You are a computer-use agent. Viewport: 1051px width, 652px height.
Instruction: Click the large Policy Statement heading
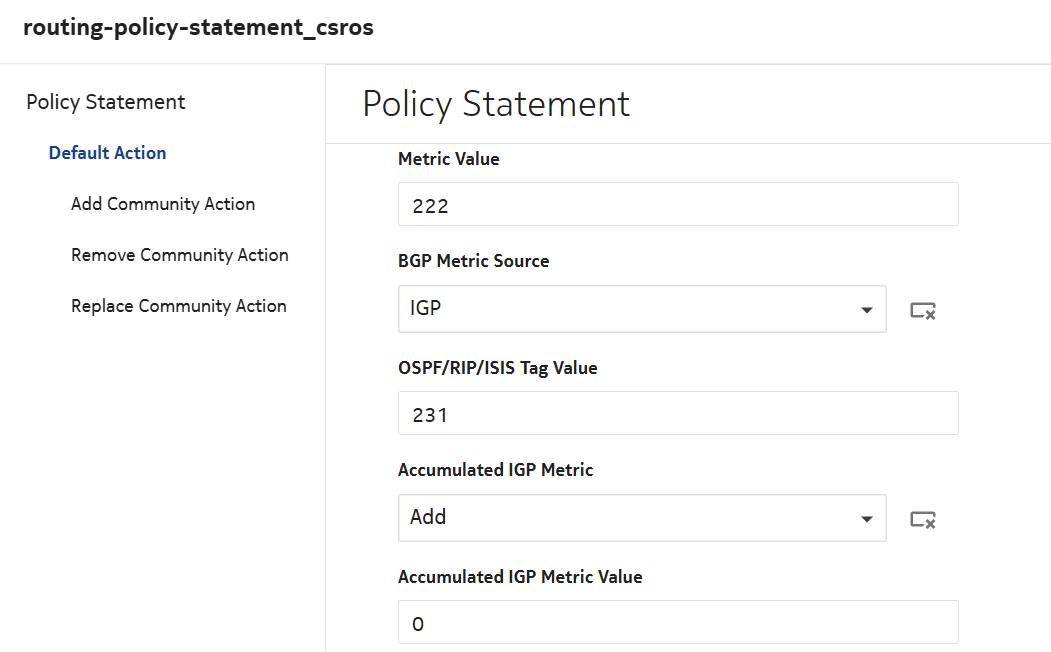click(496, 104)
